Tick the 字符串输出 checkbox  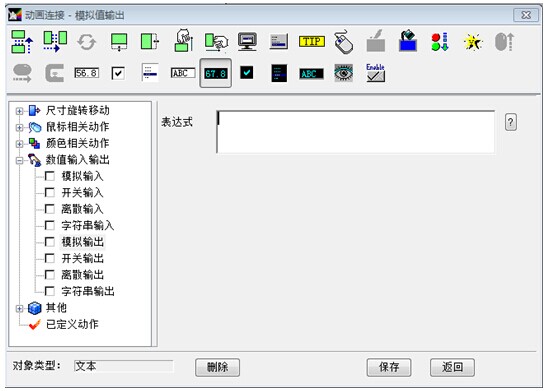coord(50,291)
